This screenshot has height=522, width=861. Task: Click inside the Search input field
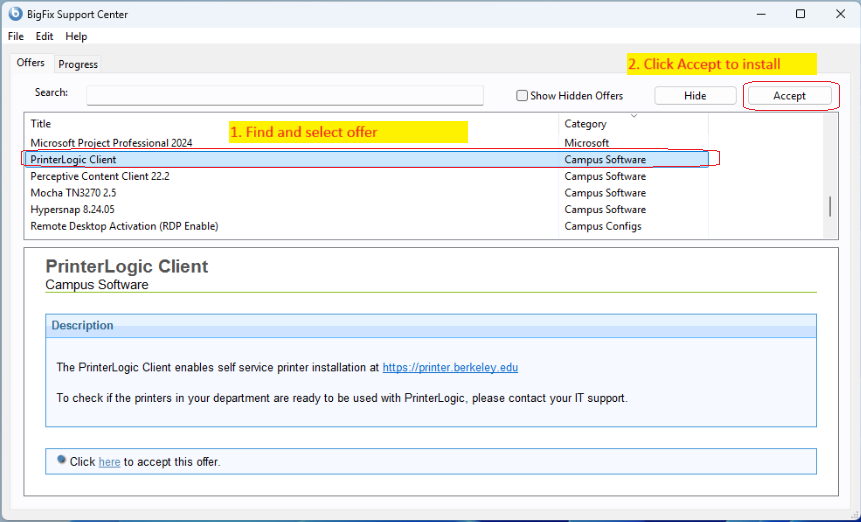284,95
